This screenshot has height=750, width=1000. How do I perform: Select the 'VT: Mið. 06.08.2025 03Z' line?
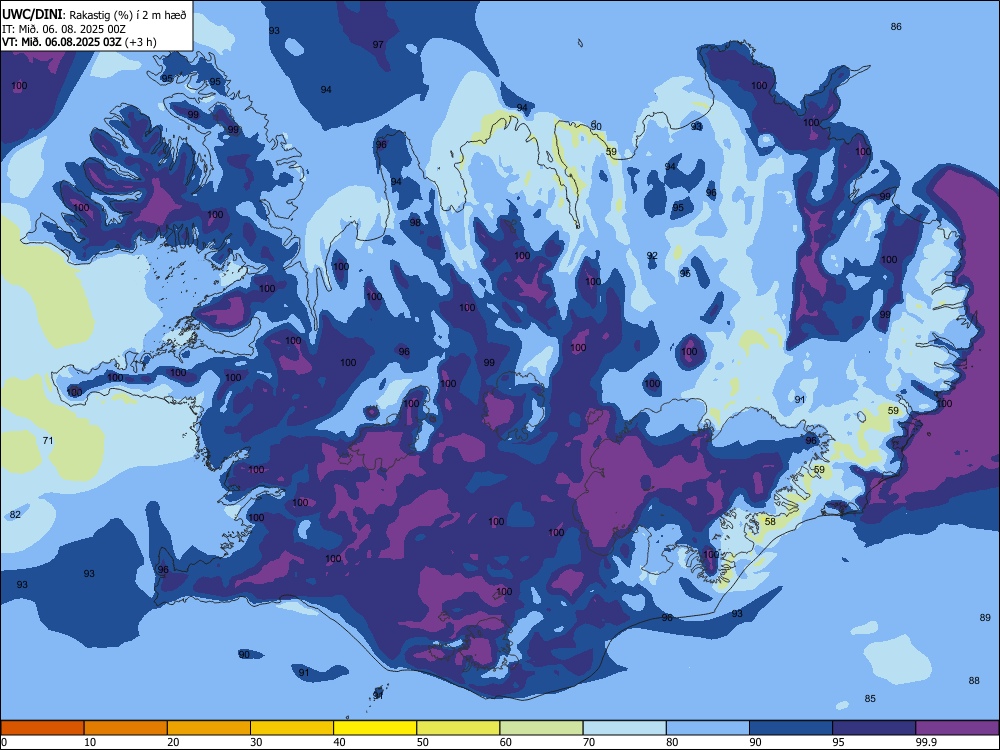pos(61,42)
